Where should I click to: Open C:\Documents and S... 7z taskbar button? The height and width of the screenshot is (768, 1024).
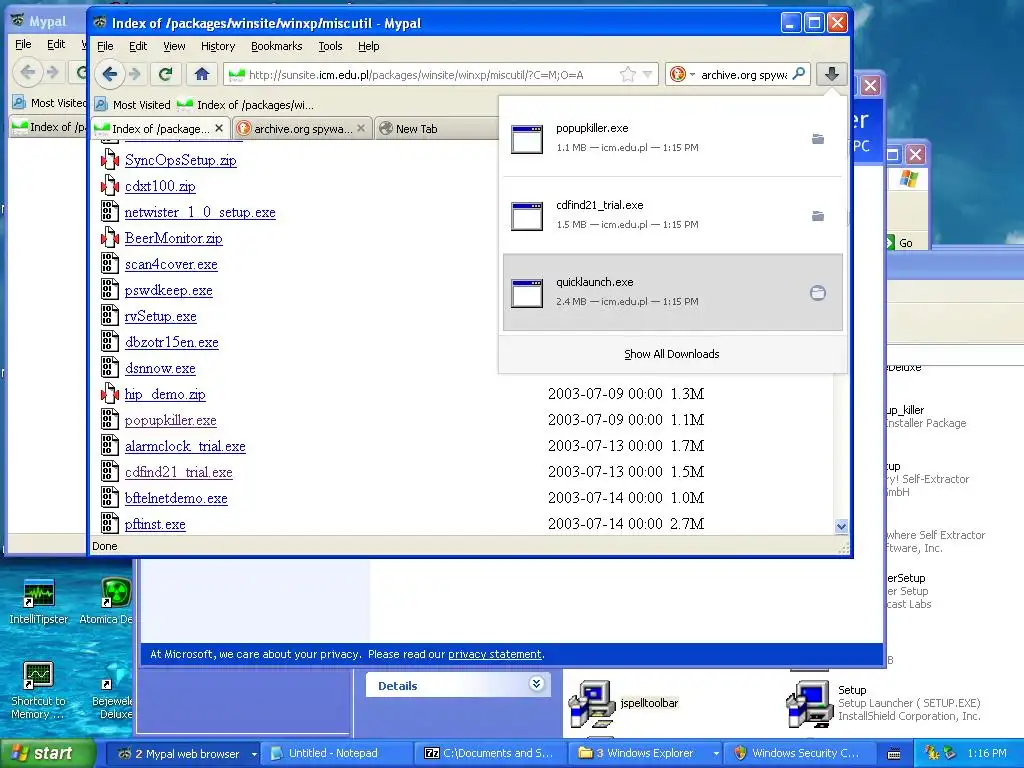pos(490,753)
